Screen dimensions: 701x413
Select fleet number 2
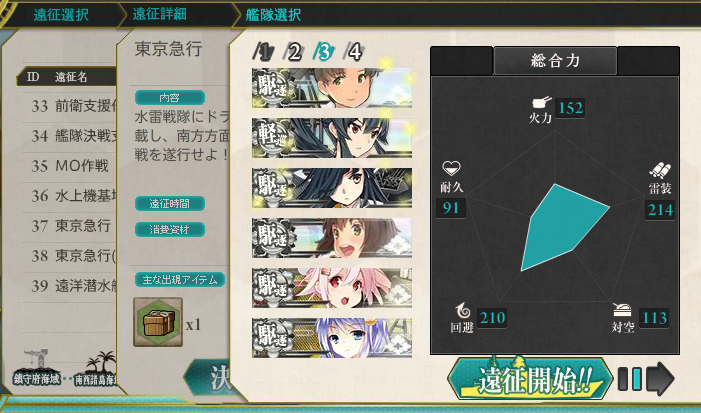pyautogui.click(x=293, y=52)
